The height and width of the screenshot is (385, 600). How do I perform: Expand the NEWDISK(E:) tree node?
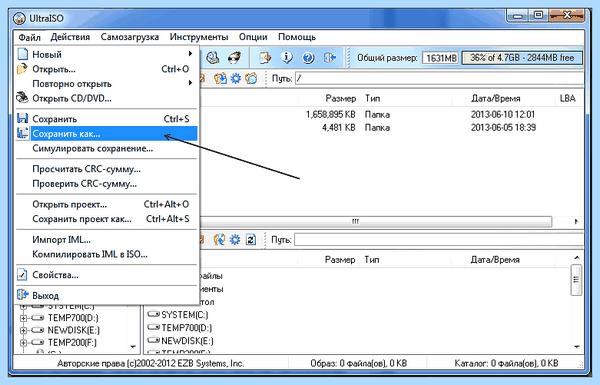point(23,330)
